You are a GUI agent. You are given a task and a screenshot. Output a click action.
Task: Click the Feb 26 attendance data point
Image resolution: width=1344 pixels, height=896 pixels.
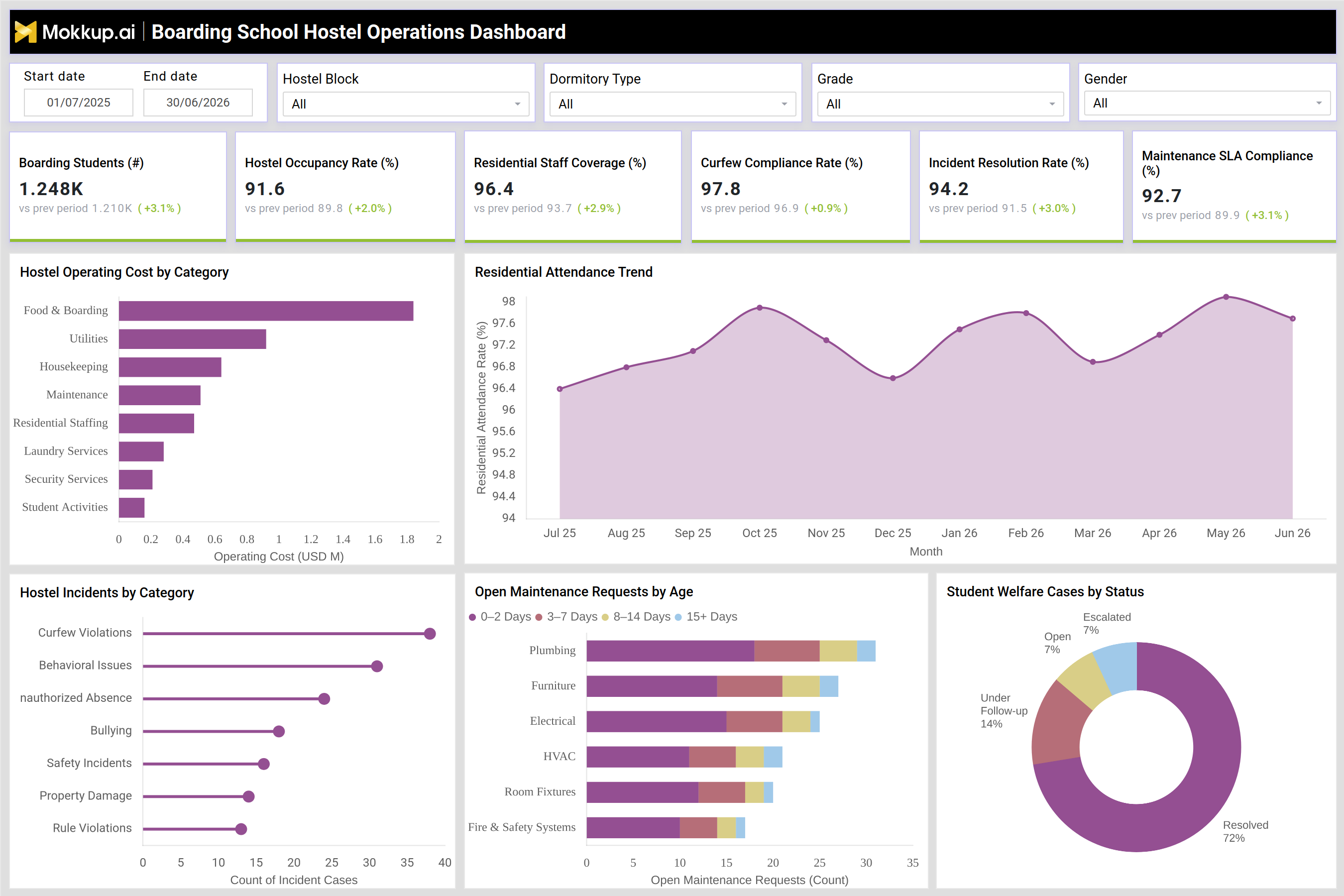[x=1026, y=313]
